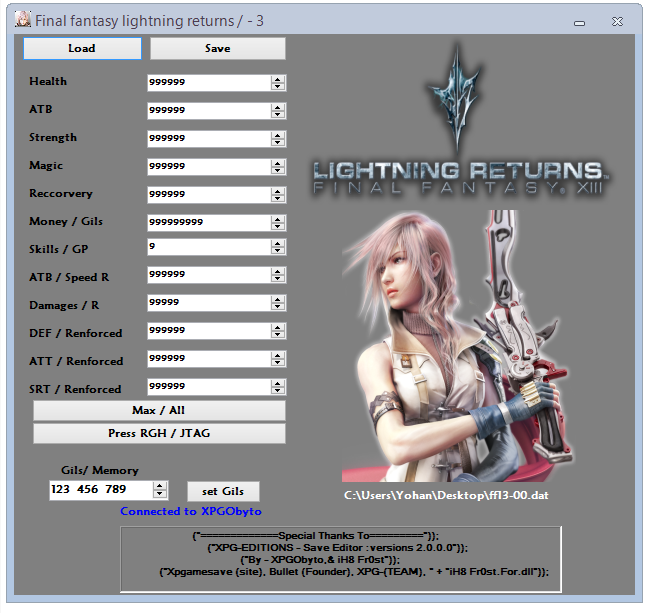
Task: Increase Gils/ Memory spinner value
Action: coord(160,485)
